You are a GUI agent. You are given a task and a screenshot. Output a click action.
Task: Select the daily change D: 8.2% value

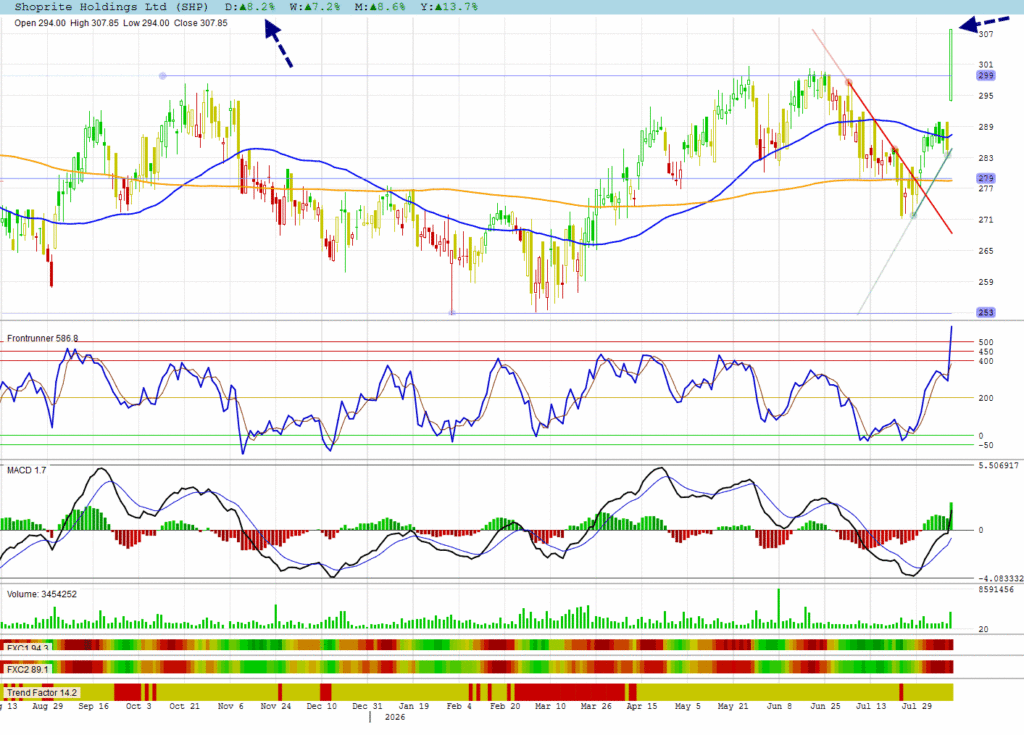pos(250,7)
